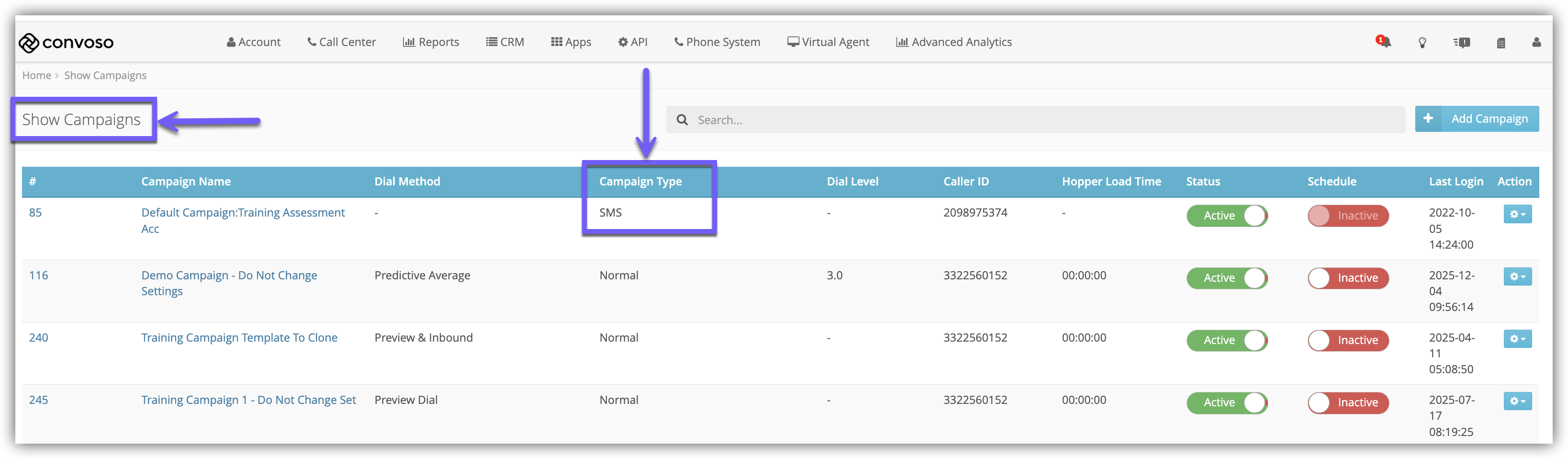Click the checklist document icon

(x=1501, y=43)
